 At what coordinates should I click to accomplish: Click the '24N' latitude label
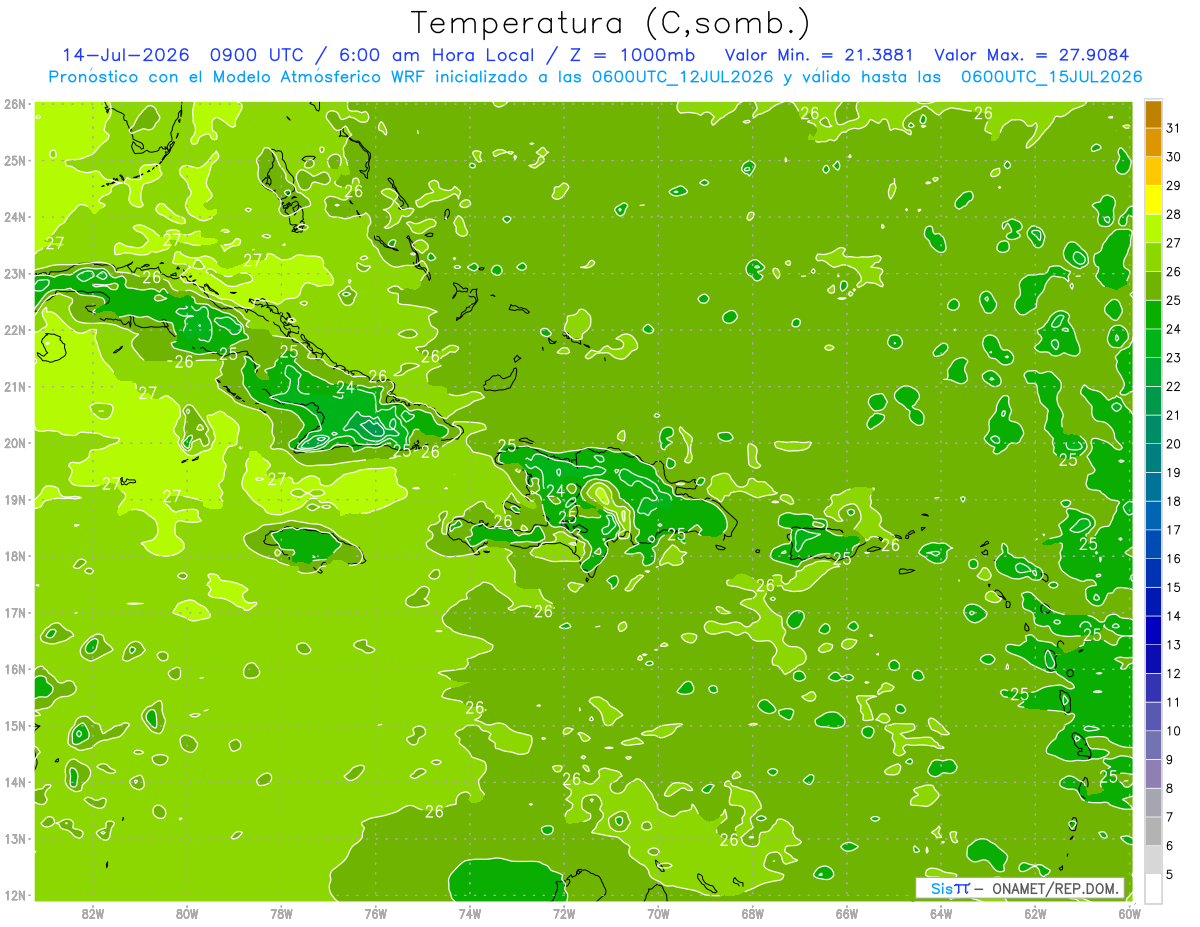(14, 217)
